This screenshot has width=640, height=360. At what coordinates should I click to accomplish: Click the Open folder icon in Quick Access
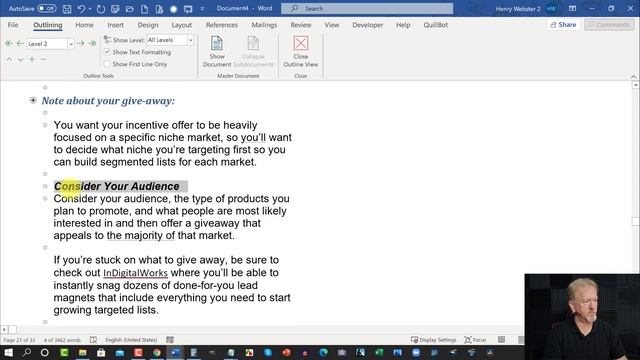coord(130,9)
